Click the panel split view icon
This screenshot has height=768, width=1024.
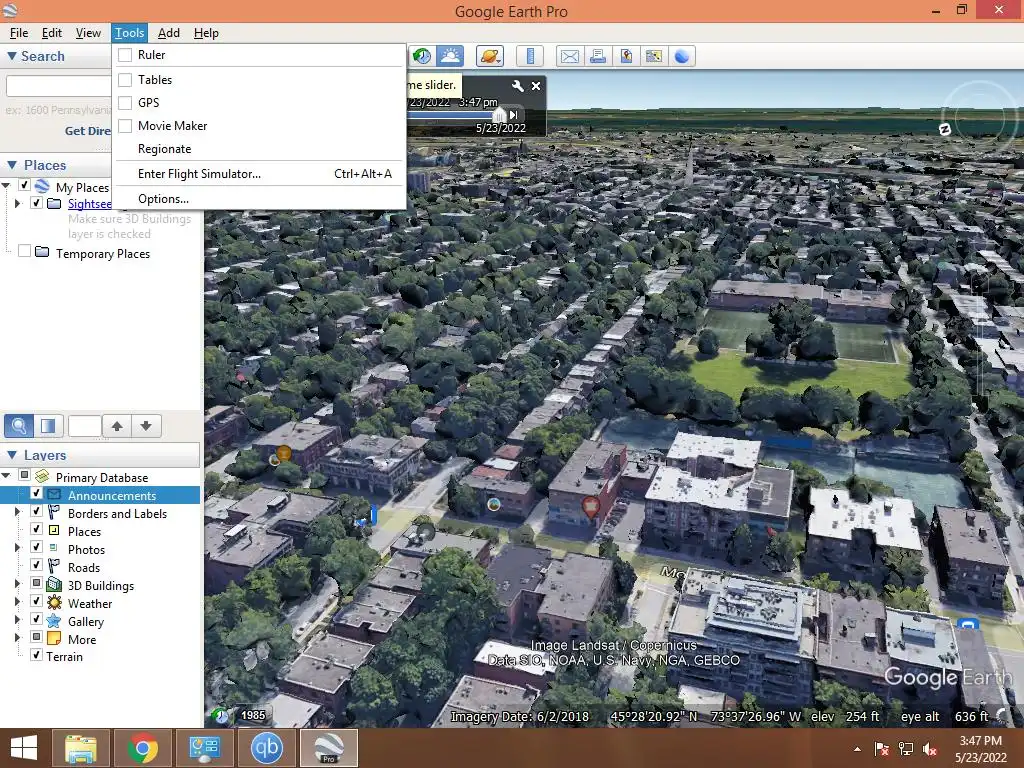pos(48,426)
